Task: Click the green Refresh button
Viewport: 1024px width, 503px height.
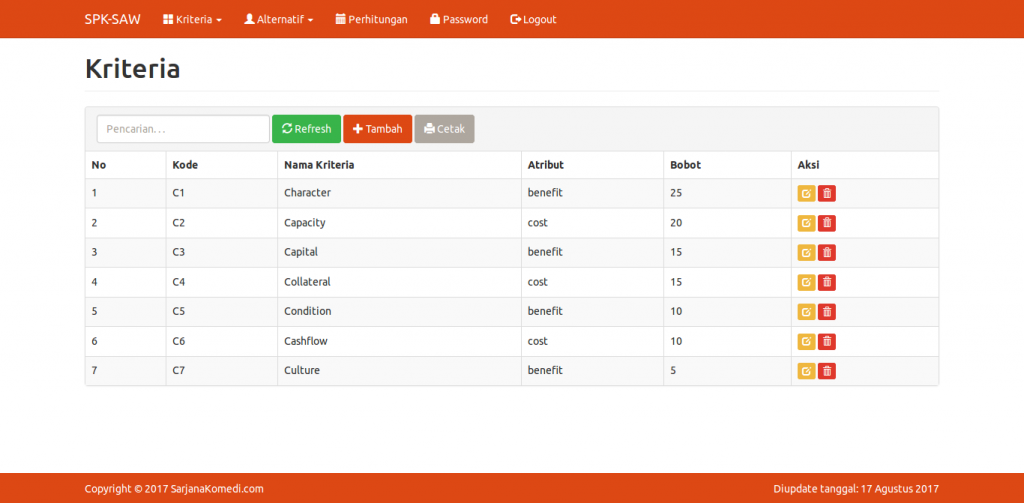Action: 306,129
